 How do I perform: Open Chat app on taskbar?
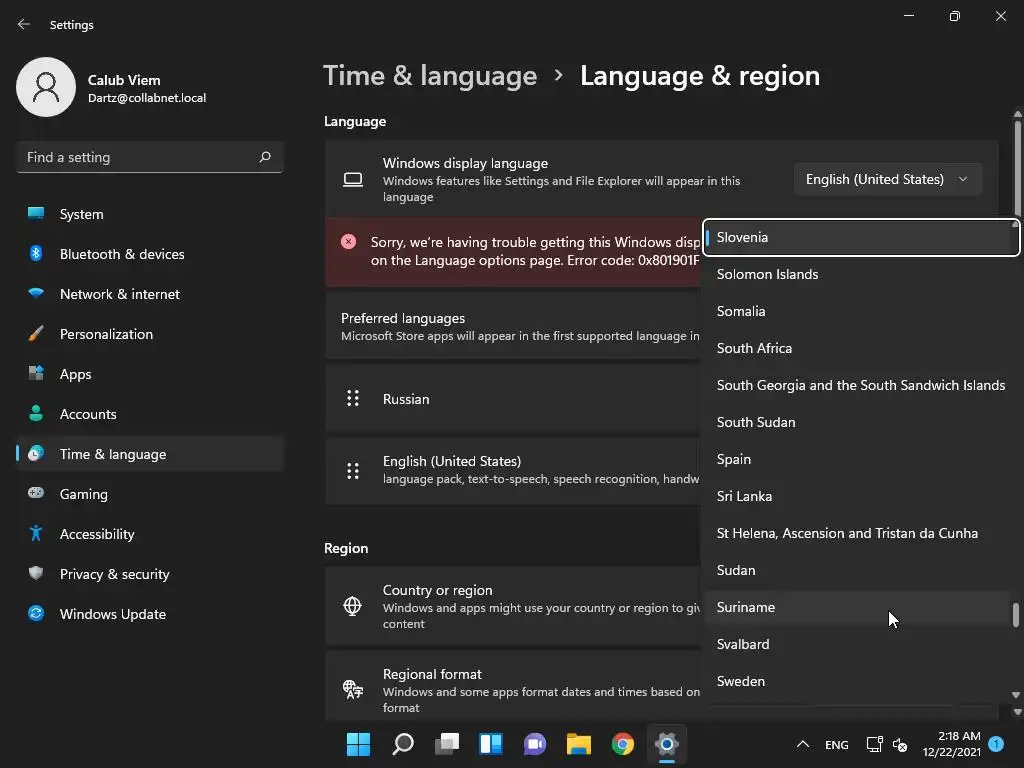pyautogui.click(x=535, y=744)
